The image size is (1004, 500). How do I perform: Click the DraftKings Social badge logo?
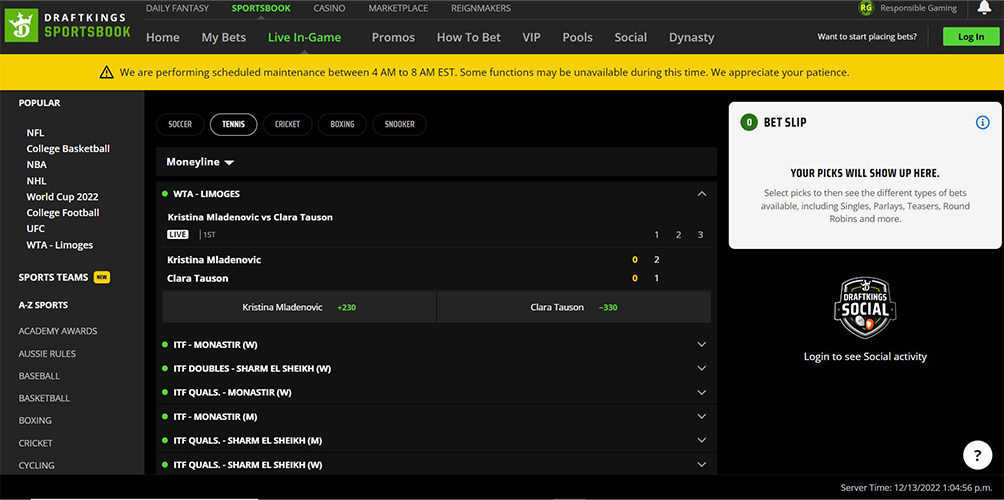865,308
